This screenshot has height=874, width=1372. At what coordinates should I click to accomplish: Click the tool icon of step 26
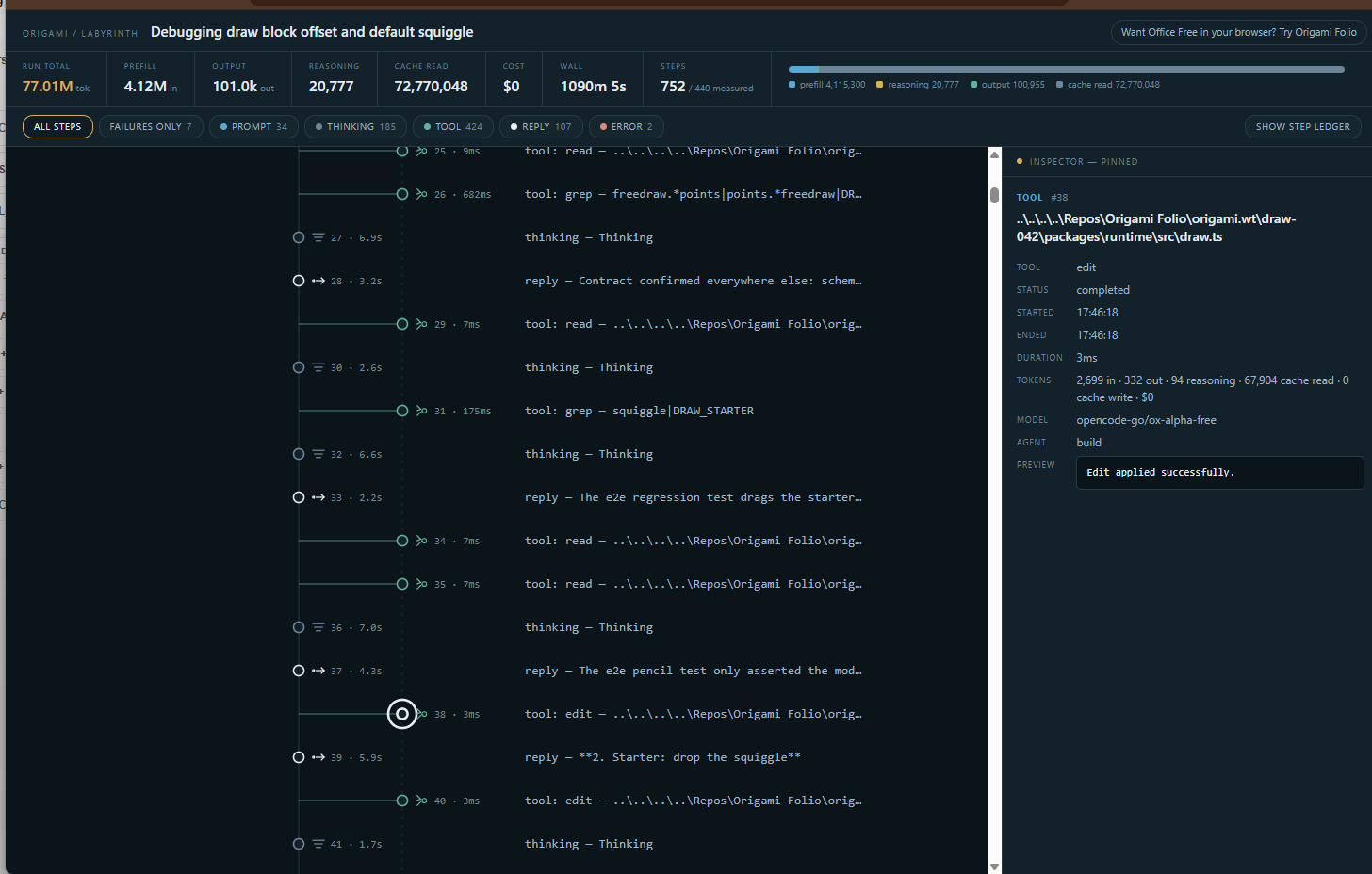(421, 194)
